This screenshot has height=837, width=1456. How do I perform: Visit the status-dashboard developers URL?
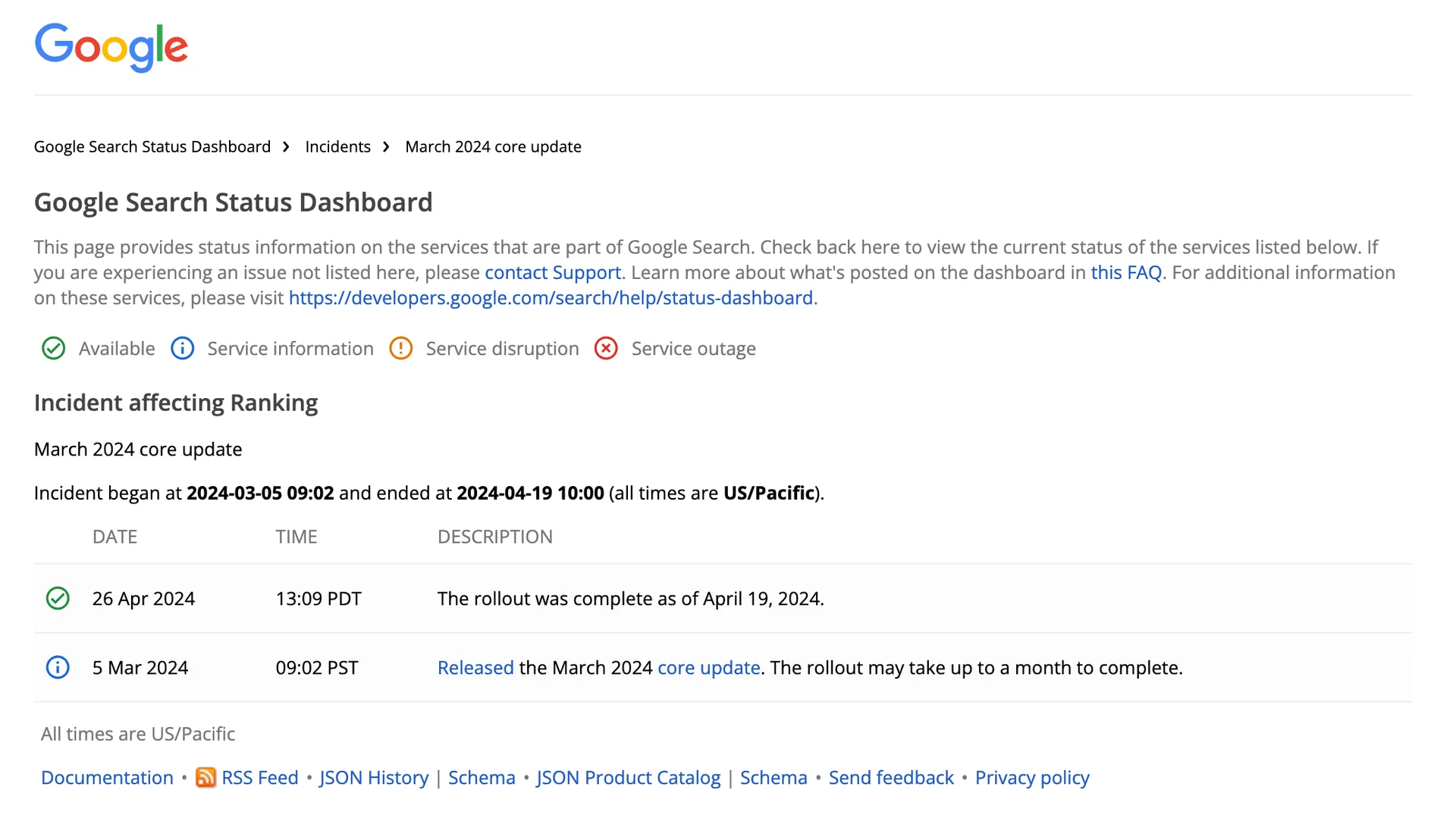(x=551, y=298)
